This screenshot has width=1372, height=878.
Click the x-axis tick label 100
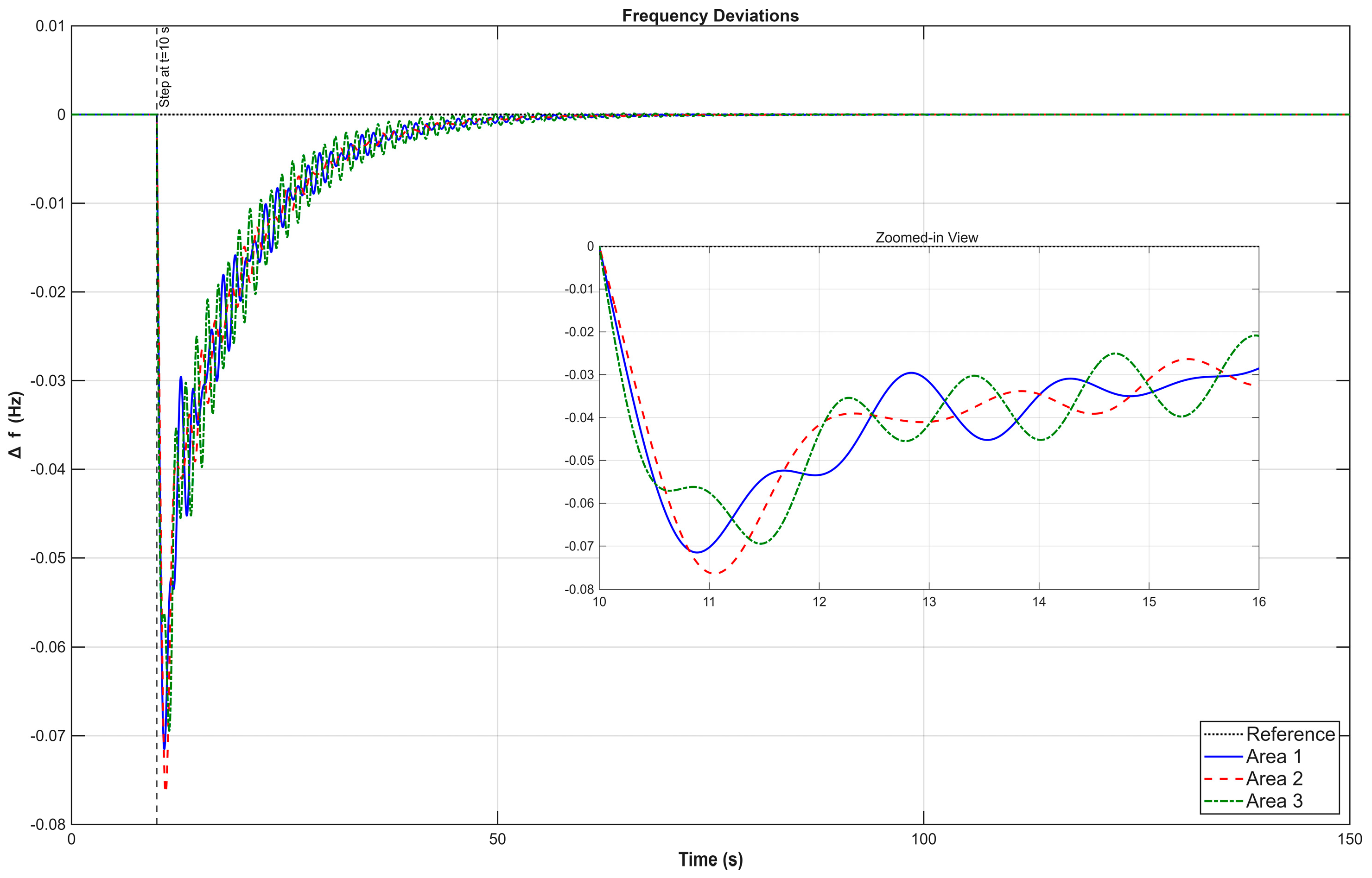(923, 839)
